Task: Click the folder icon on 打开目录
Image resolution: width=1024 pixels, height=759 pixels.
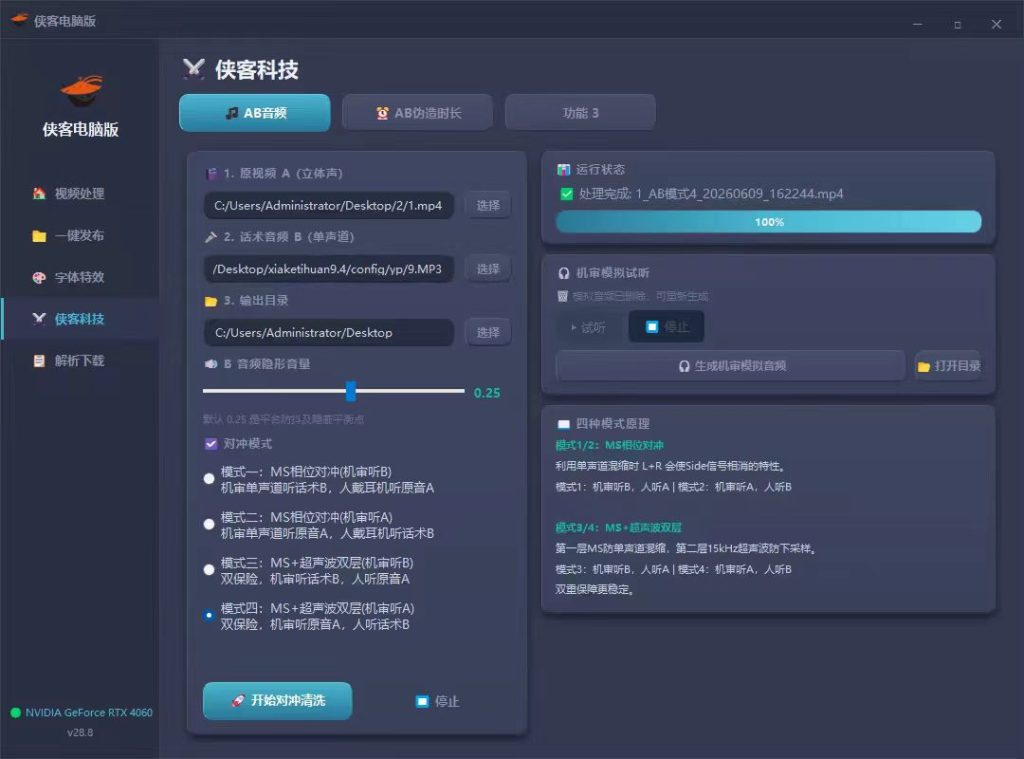Action: [x=923, y=366]
